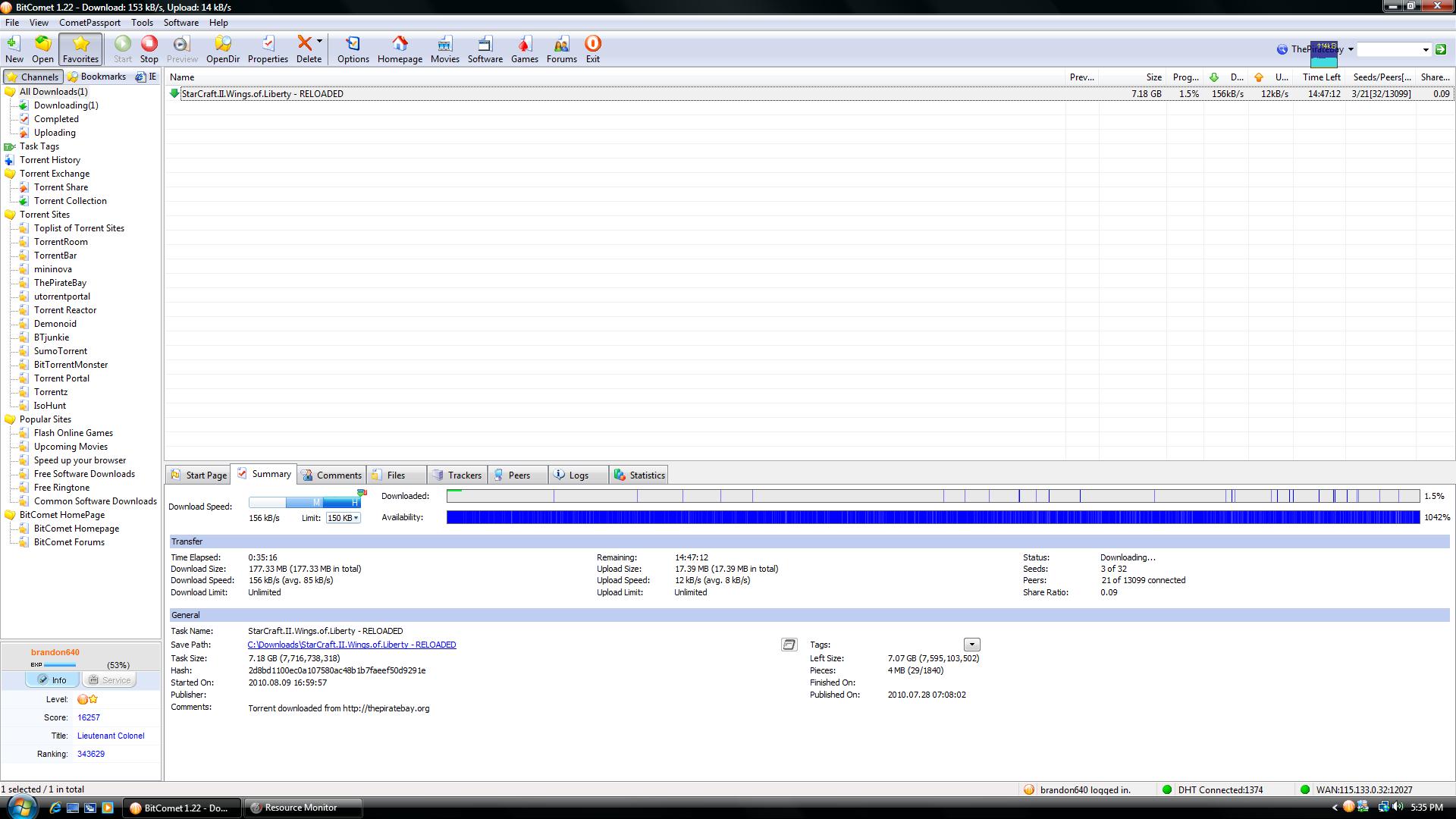Screen dimensions: 1456x819
Task: Open Resource Monitor from the taskbar
Action: coord(303,808)
